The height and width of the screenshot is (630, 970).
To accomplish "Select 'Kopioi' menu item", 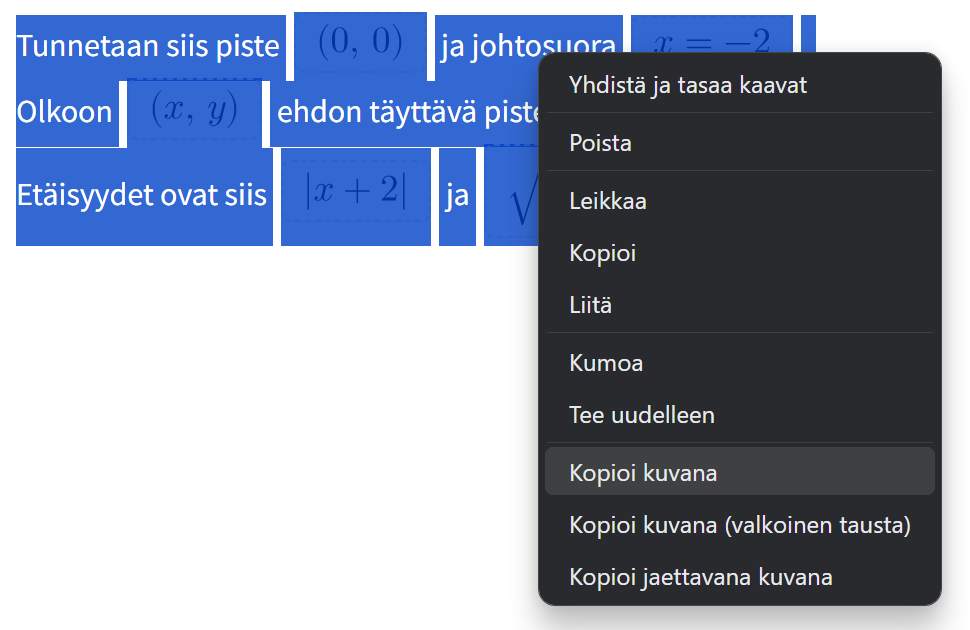I will [x=602, y=253].
